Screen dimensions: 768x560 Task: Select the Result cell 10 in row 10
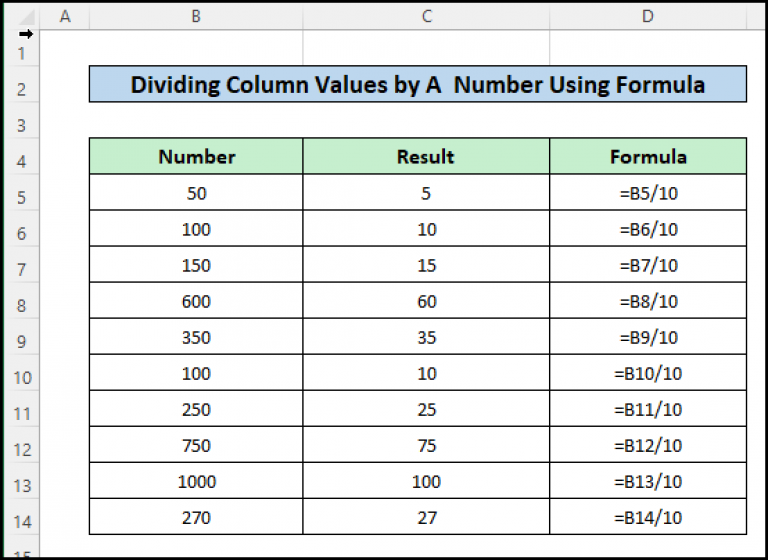pyautogui.click(x=426, y=373)
